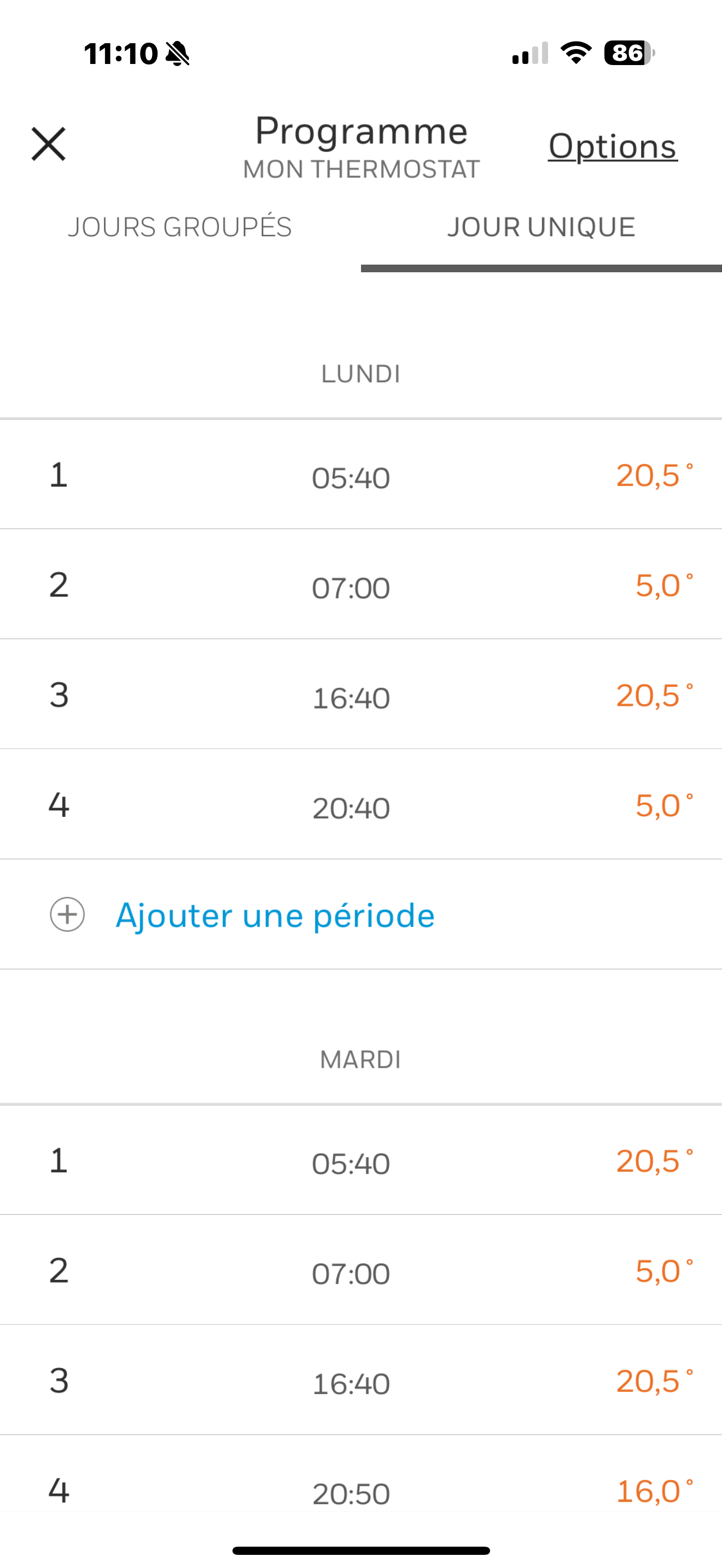The width and height of the screenshot is (722, 1568).
Task: Edit Lundi 07:00 period time
Action: (x=351, y=588)
